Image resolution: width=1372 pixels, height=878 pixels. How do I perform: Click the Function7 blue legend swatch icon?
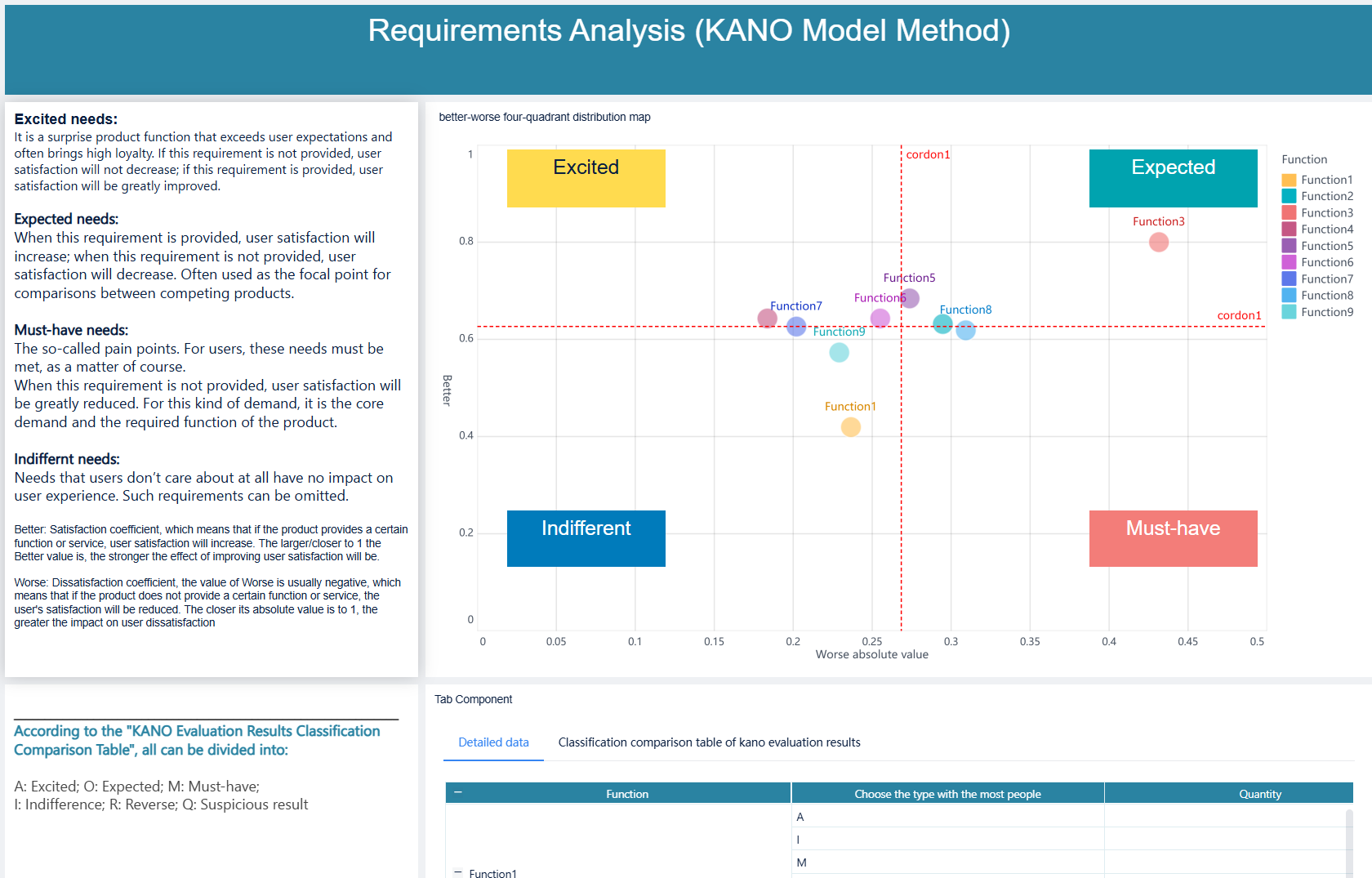tap(1290, 279)
